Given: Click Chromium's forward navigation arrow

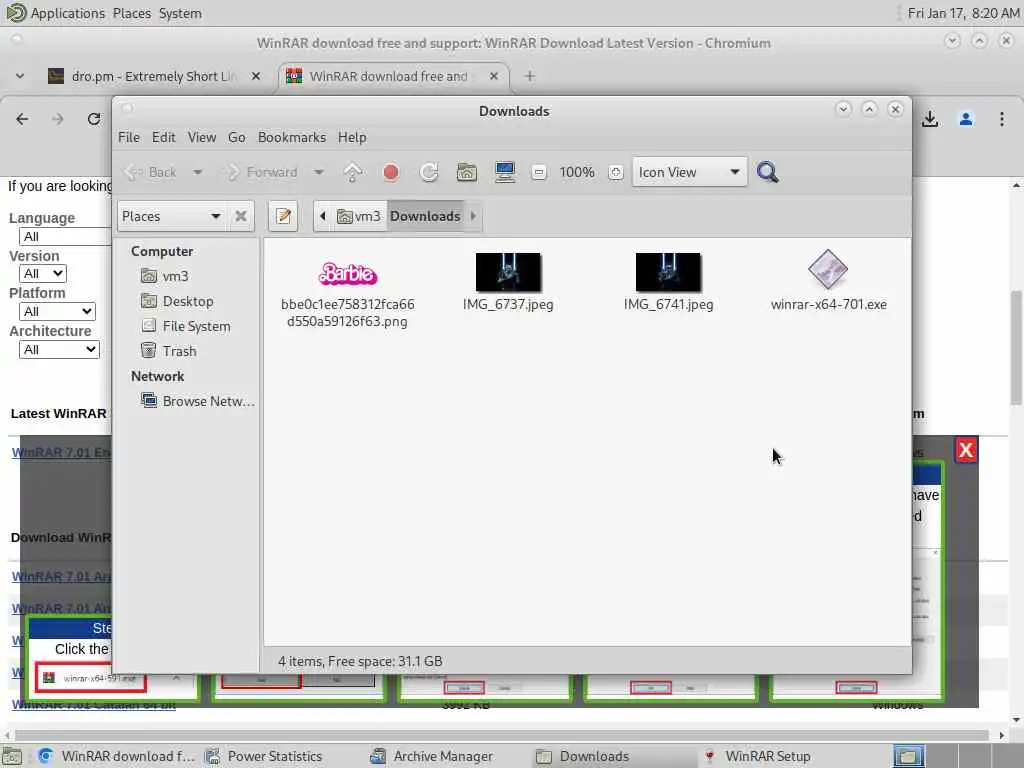Looking at the screenshot, I should (x=58, y=119).
